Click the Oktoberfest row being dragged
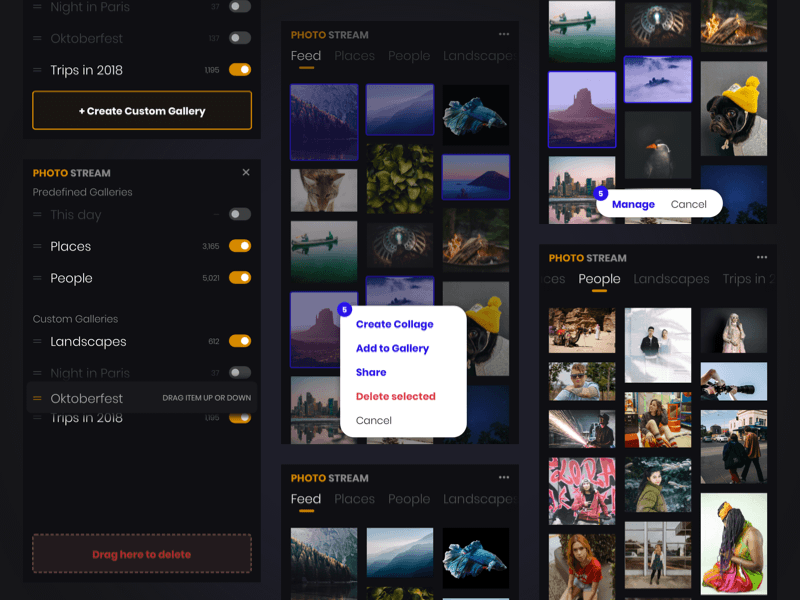 [142, 398]
